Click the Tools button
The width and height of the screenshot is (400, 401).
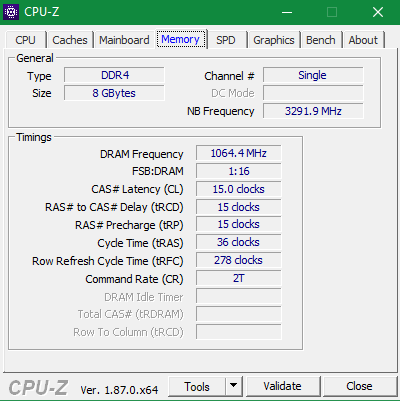tap(197, 386)
